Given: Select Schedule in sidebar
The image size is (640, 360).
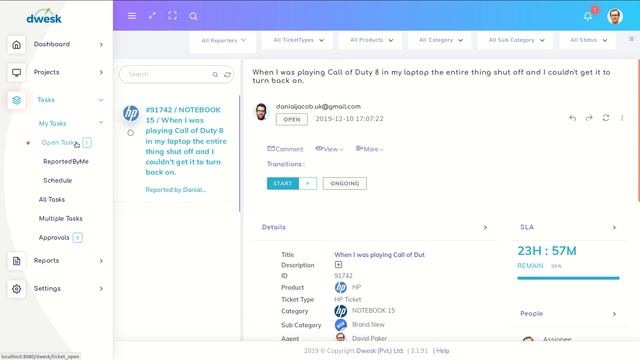Looking at the screenshot, I should tap(58, 180).
